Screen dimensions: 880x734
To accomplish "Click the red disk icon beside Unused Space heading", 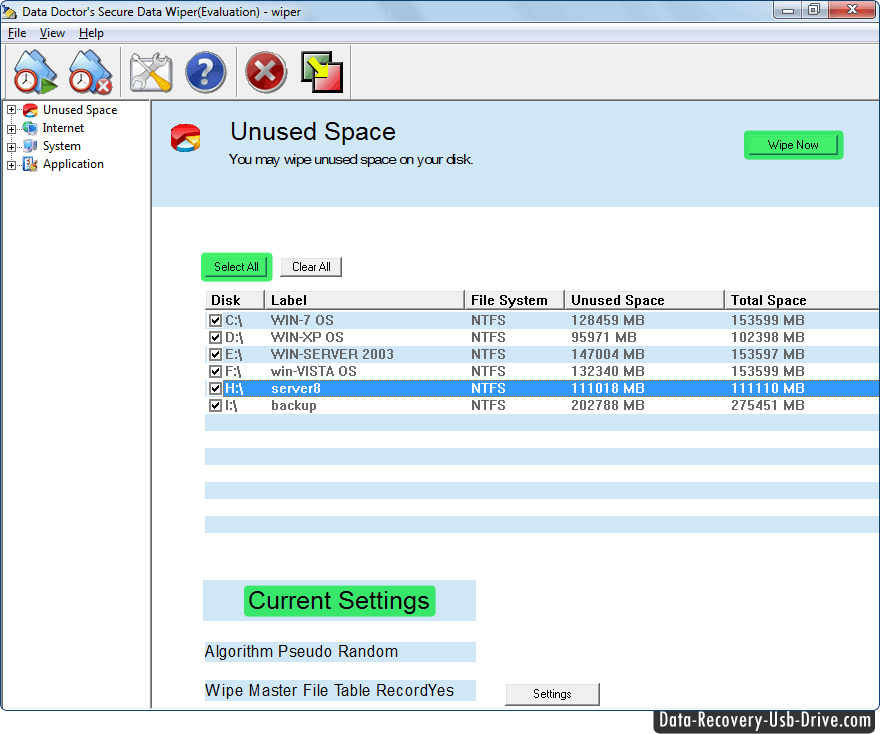I will click(x=186, y=138).
